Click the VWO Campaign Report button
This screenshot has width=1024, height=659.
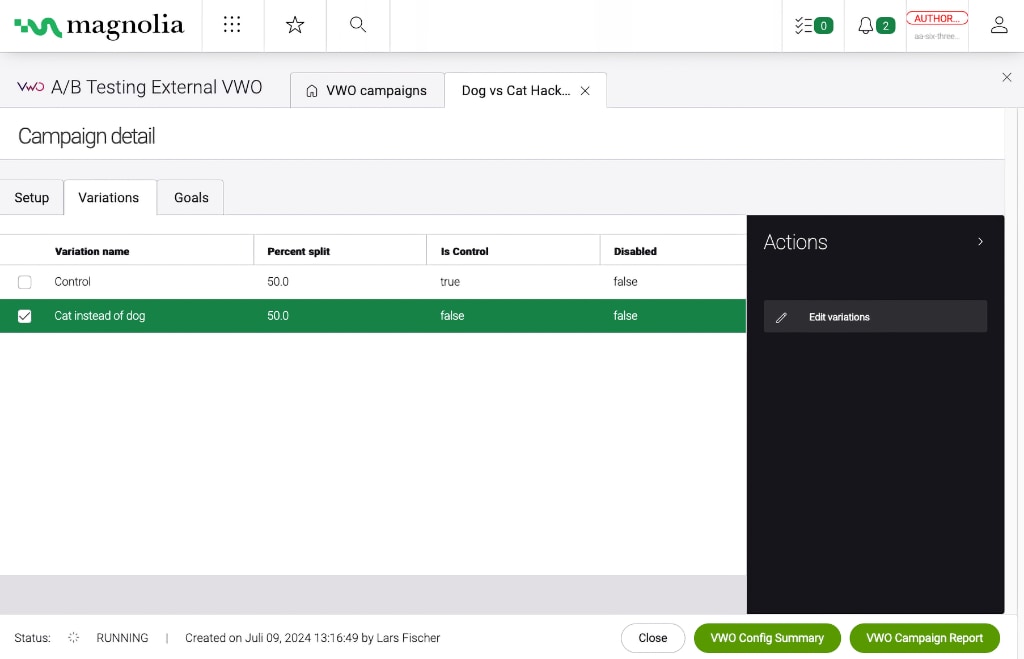click(924, 638)
